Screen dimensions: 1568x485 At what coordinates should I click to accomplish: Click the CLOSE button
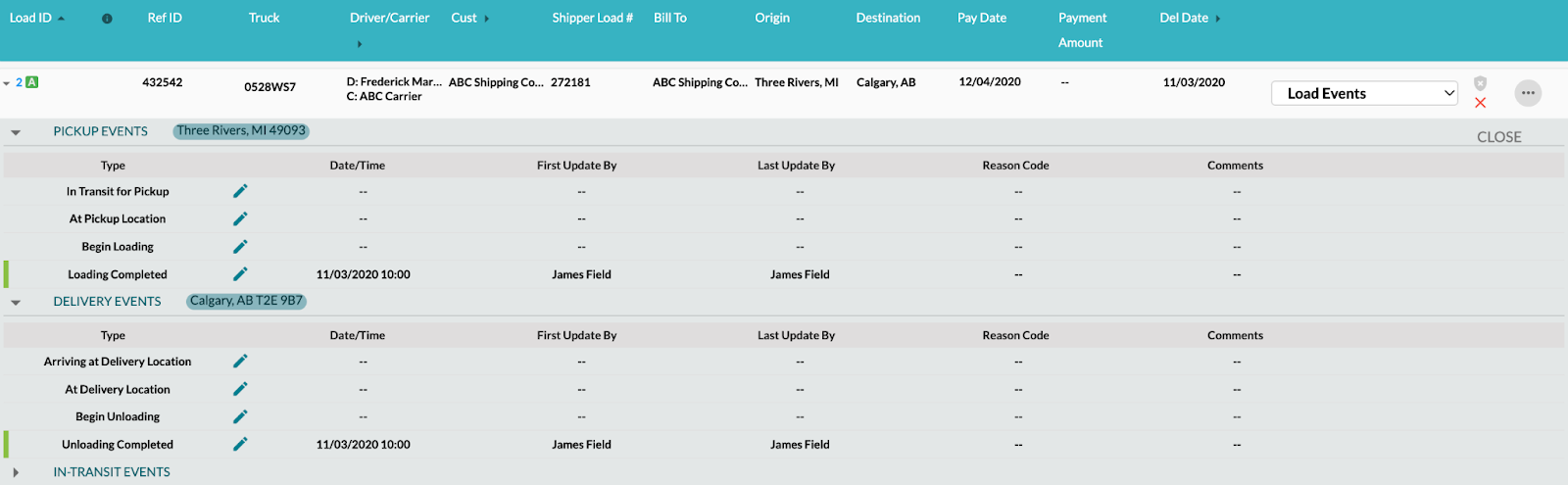[1498, 137]
